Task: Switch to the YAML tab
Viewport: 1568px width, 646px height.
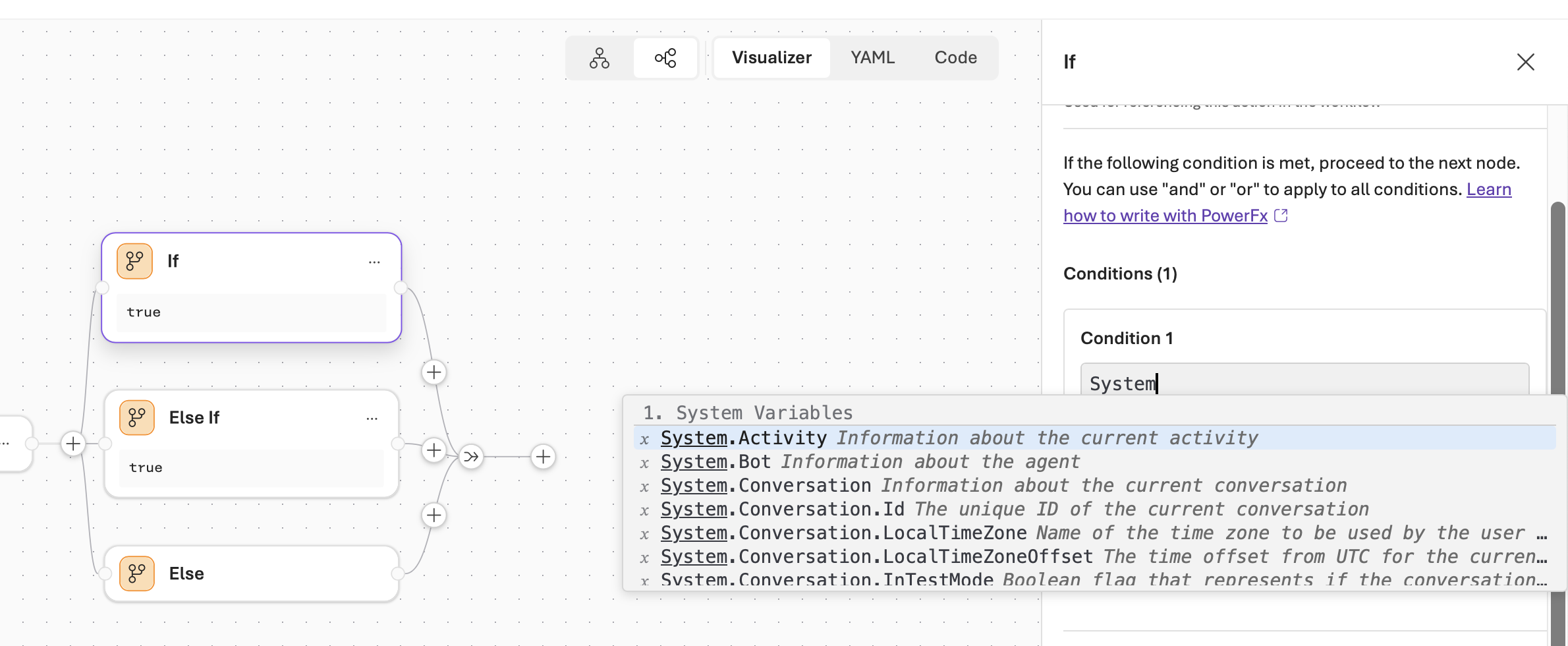Action: point(872,58)
